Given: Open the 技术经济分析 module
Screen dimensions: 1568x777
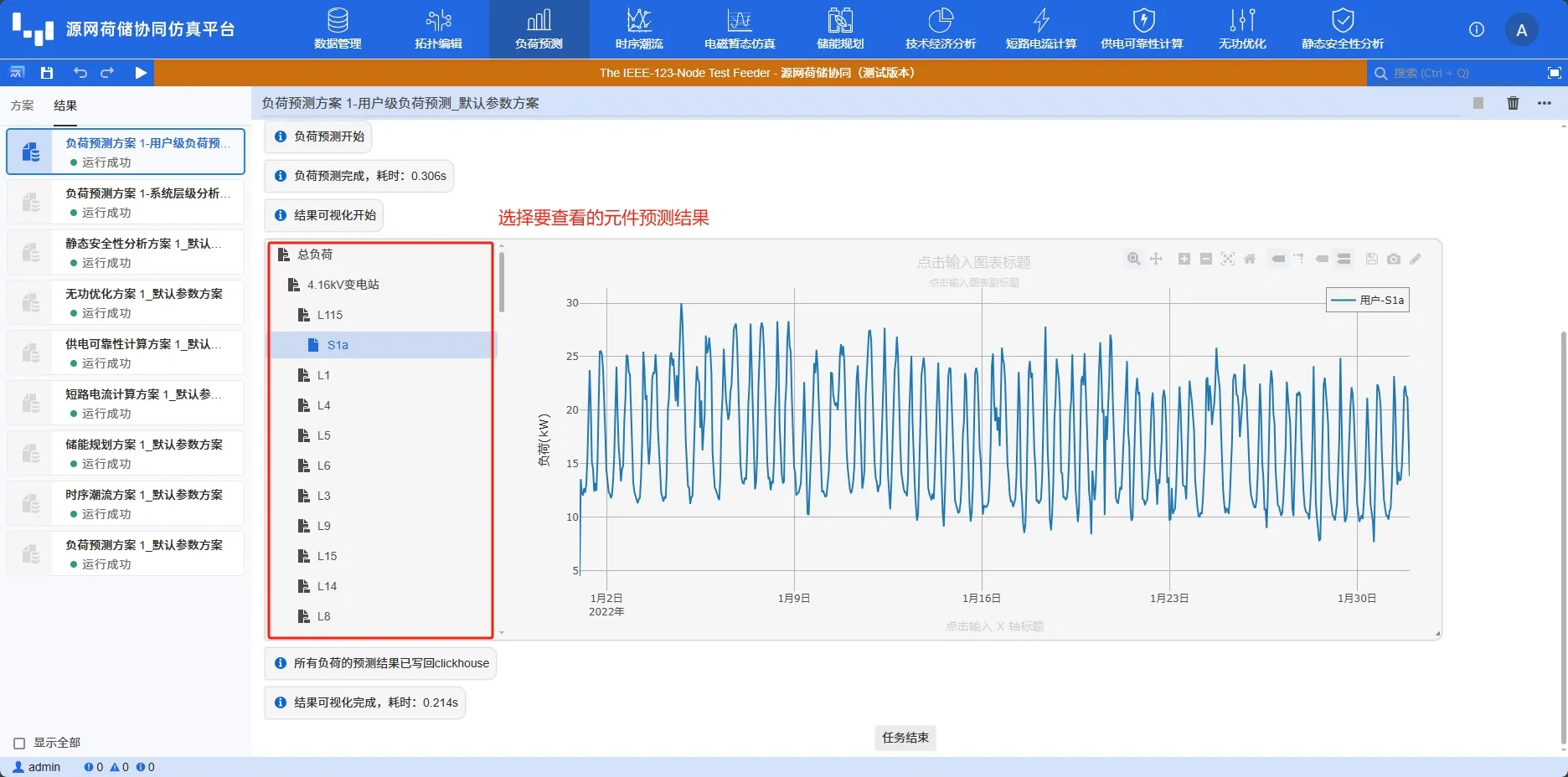Looking at the screenshot, I should coord(941,28).
